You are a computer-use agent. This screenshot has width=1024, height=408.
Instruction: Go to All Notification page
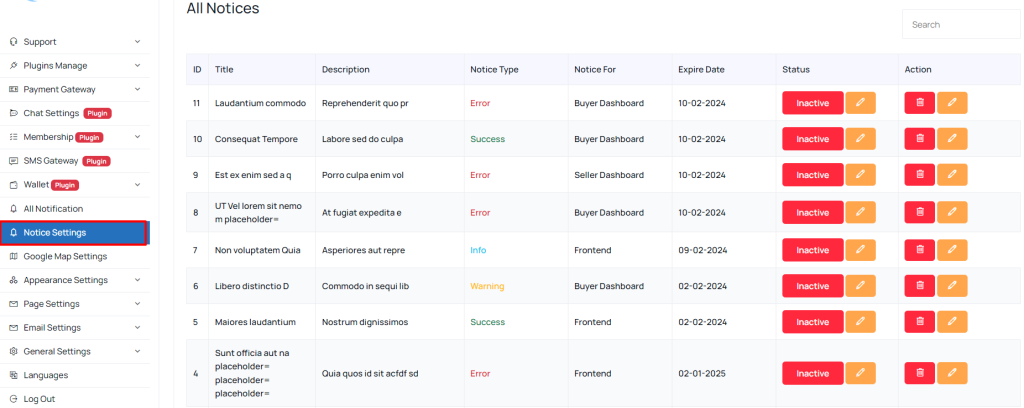pyautogui.click(x=74, y=209)
